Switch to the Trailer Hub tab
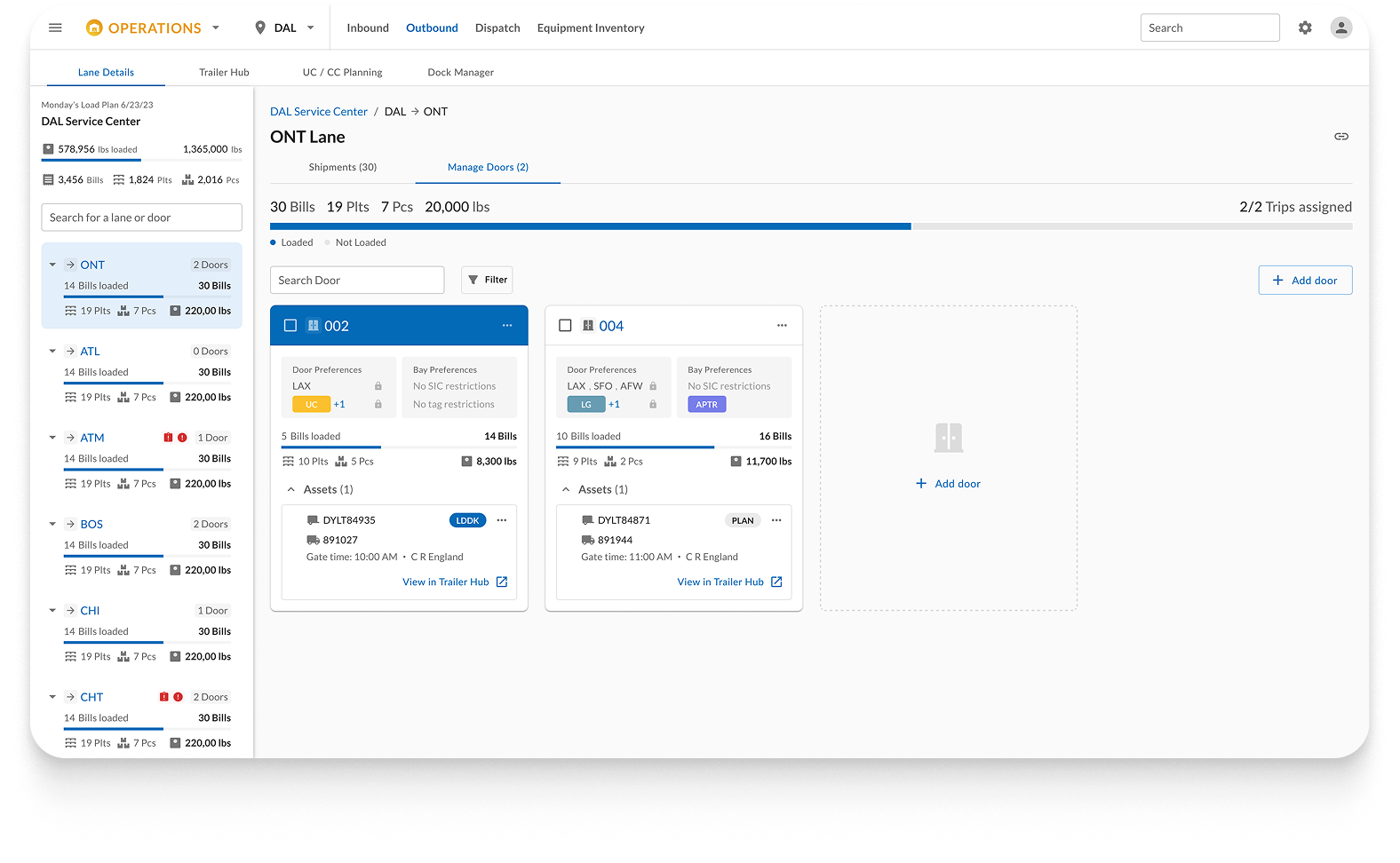This screenshot has width=1400, height=863. pos(224,73)
